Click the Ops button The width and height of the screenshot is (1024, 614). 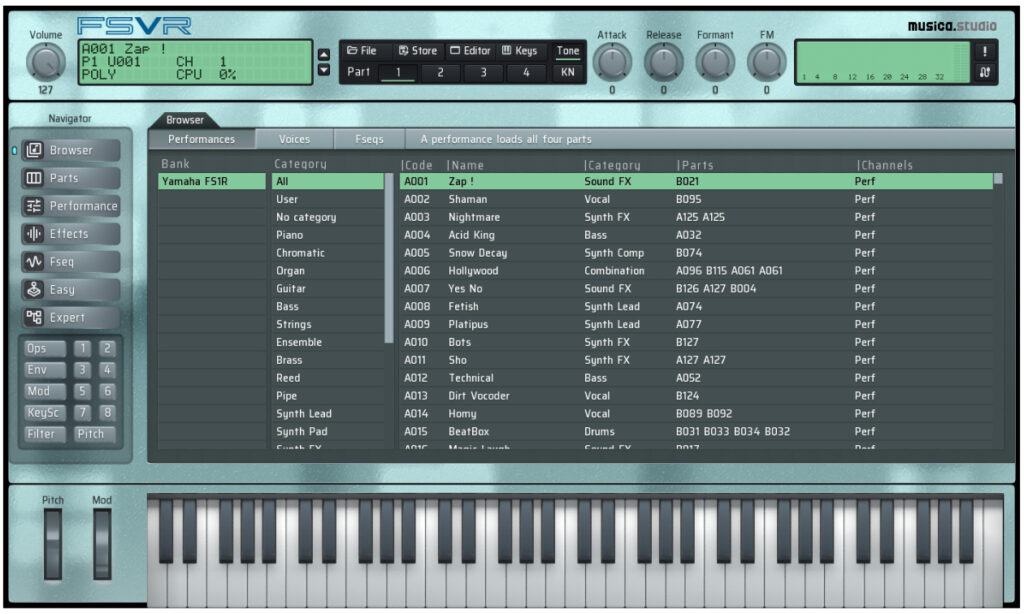tap(44, 349)
